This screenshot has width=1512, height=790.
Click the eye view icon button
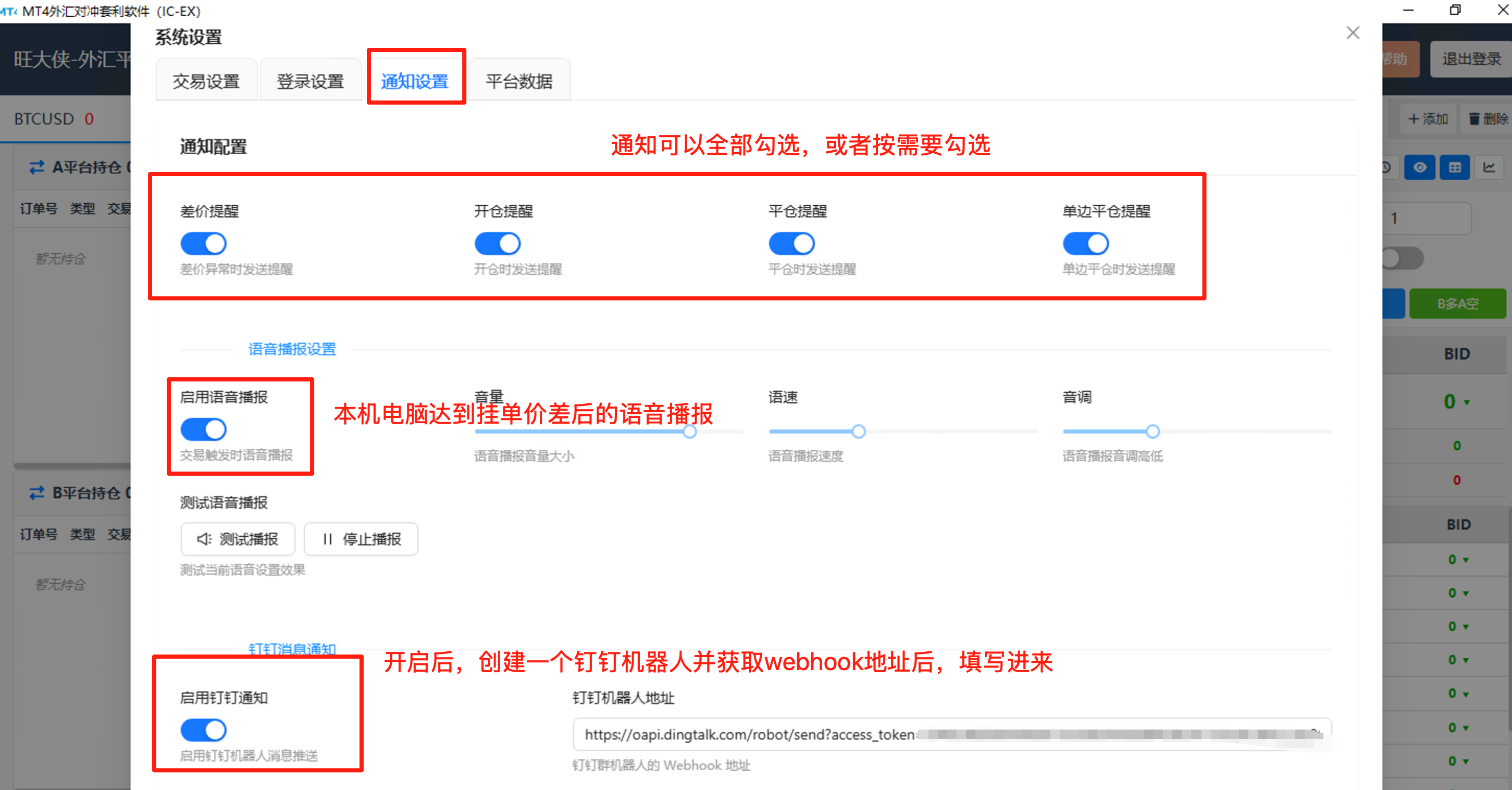pyautogui.click(x=1419, y=168)
